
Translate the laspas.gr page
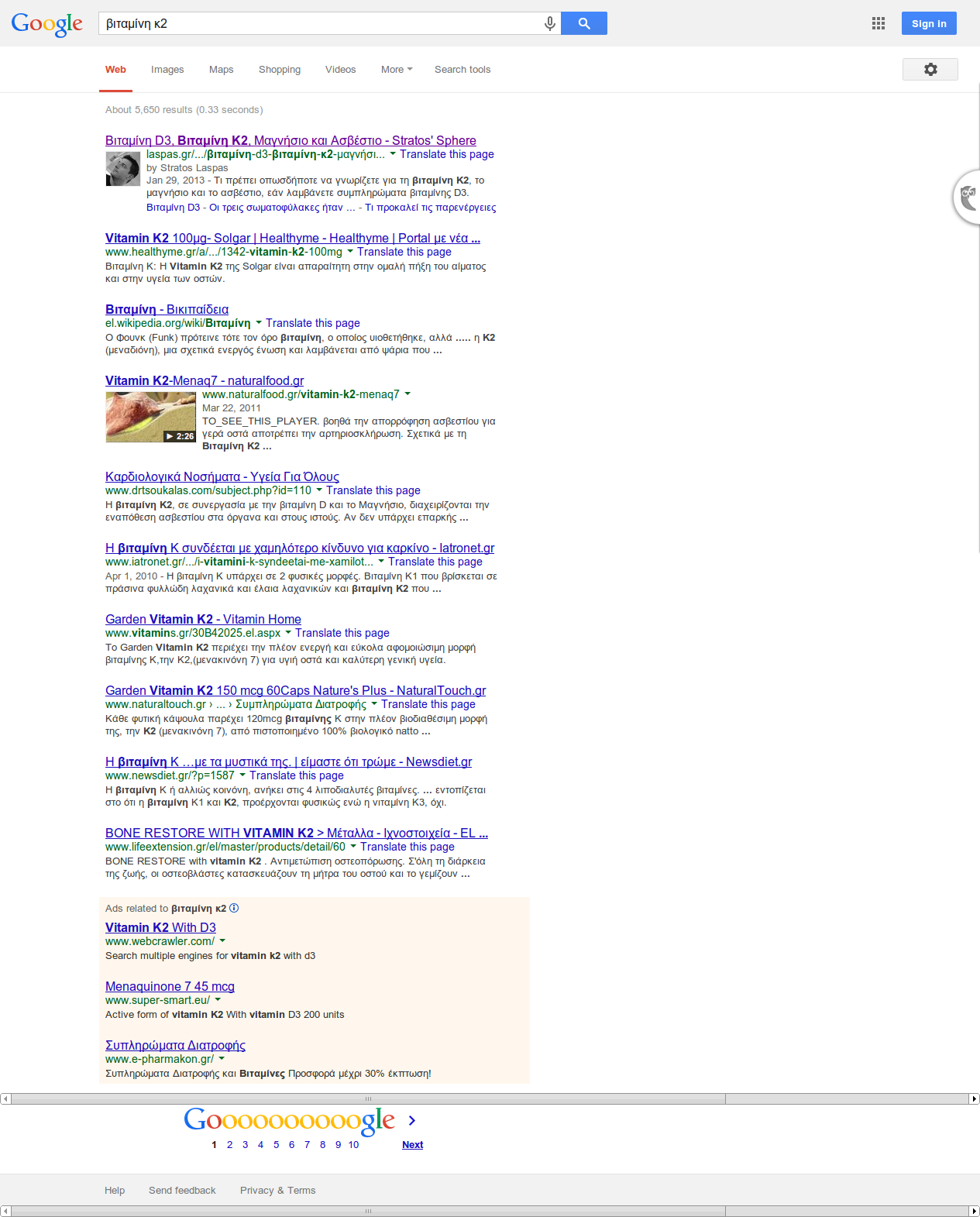coord(447,154)
